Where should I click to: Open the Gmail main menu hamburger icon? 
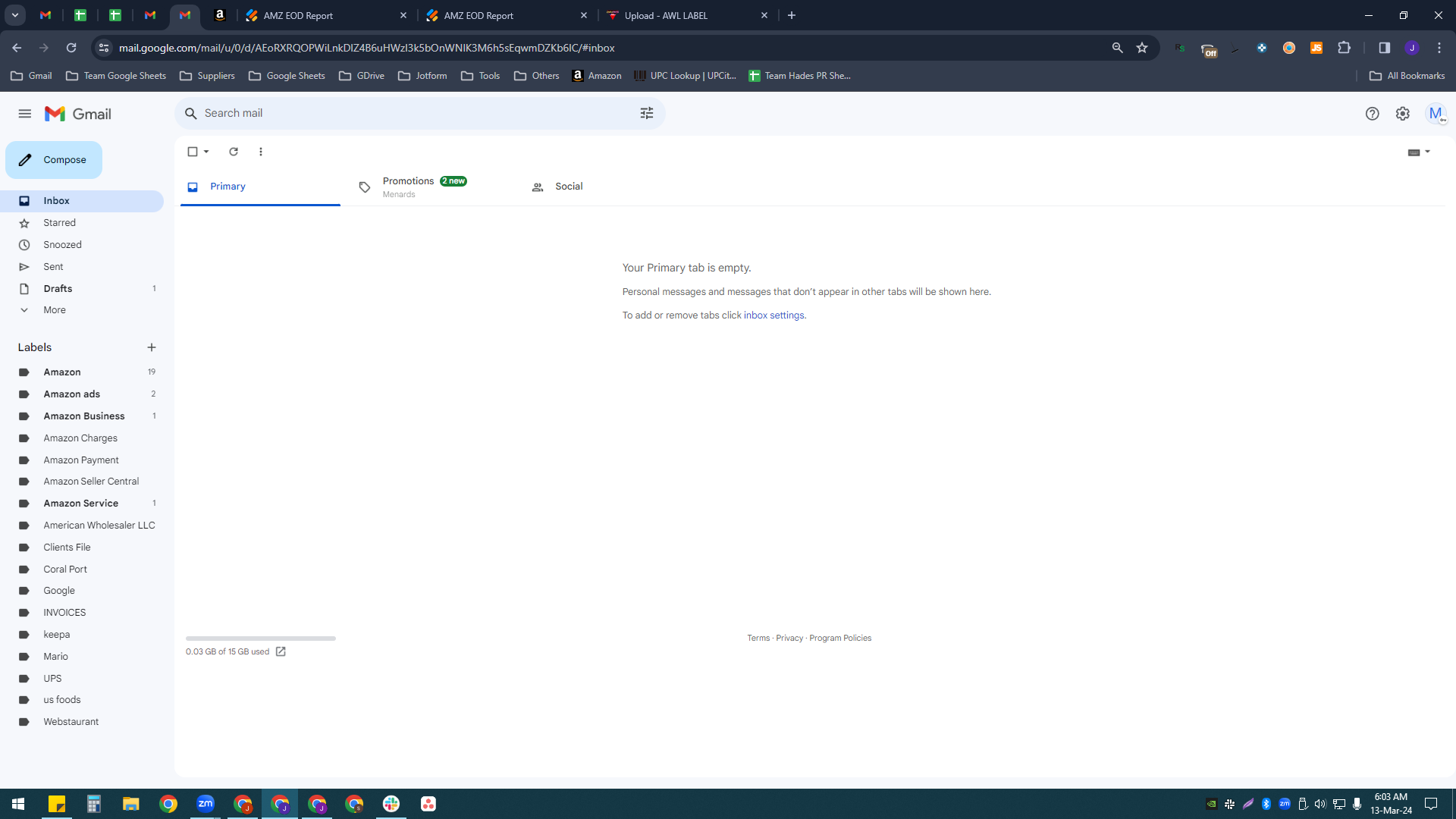pos(25,114)
